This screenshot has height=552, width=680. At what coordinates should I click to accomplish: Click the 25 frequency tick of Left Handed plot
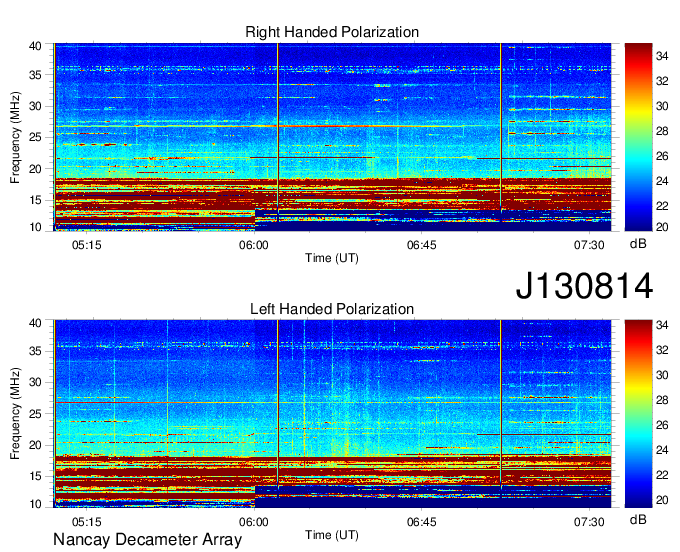click(x=35, y=414)
